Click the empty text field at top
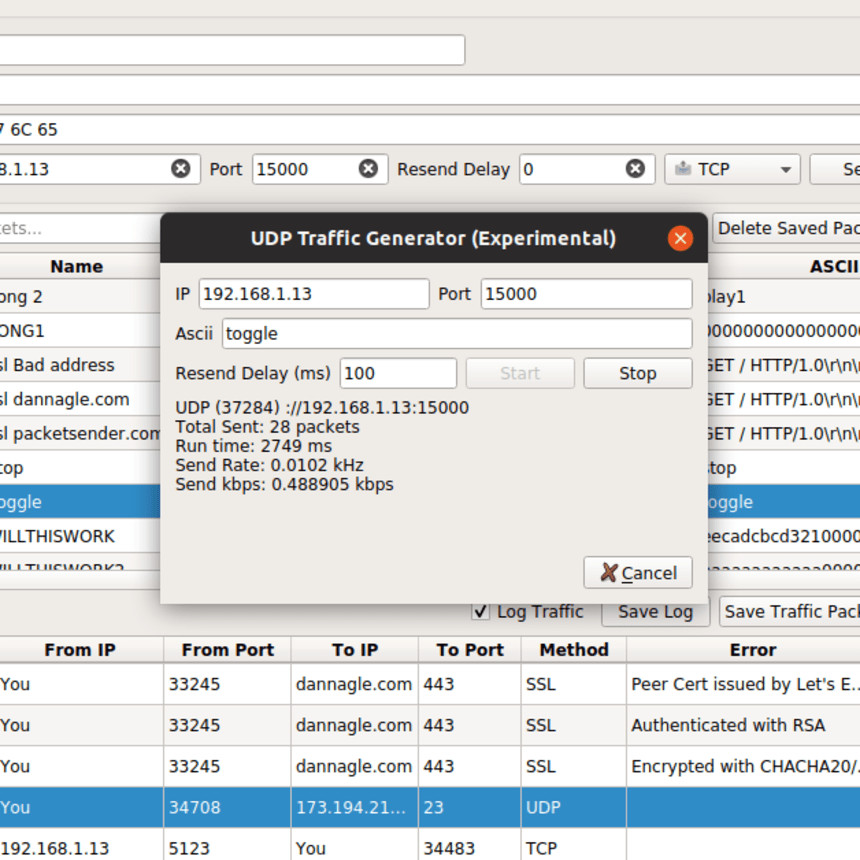This screenshot has width=860, height=860. (x=233, y=50)
